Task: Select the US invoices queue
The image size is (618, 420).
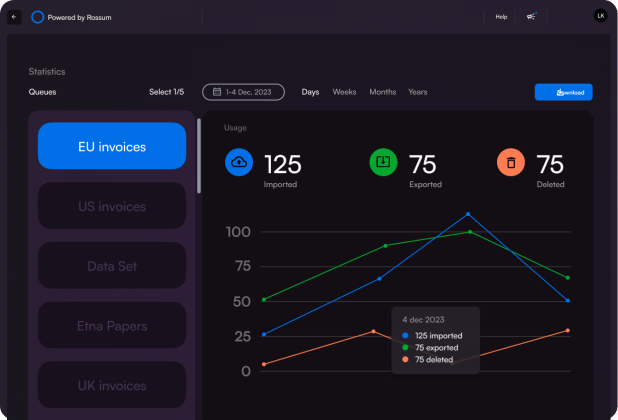Action: coord(112,206)
